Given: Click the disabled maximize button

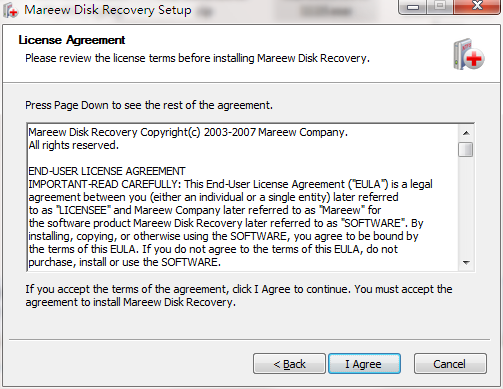Looking at the screenshot, I should 440,6.
